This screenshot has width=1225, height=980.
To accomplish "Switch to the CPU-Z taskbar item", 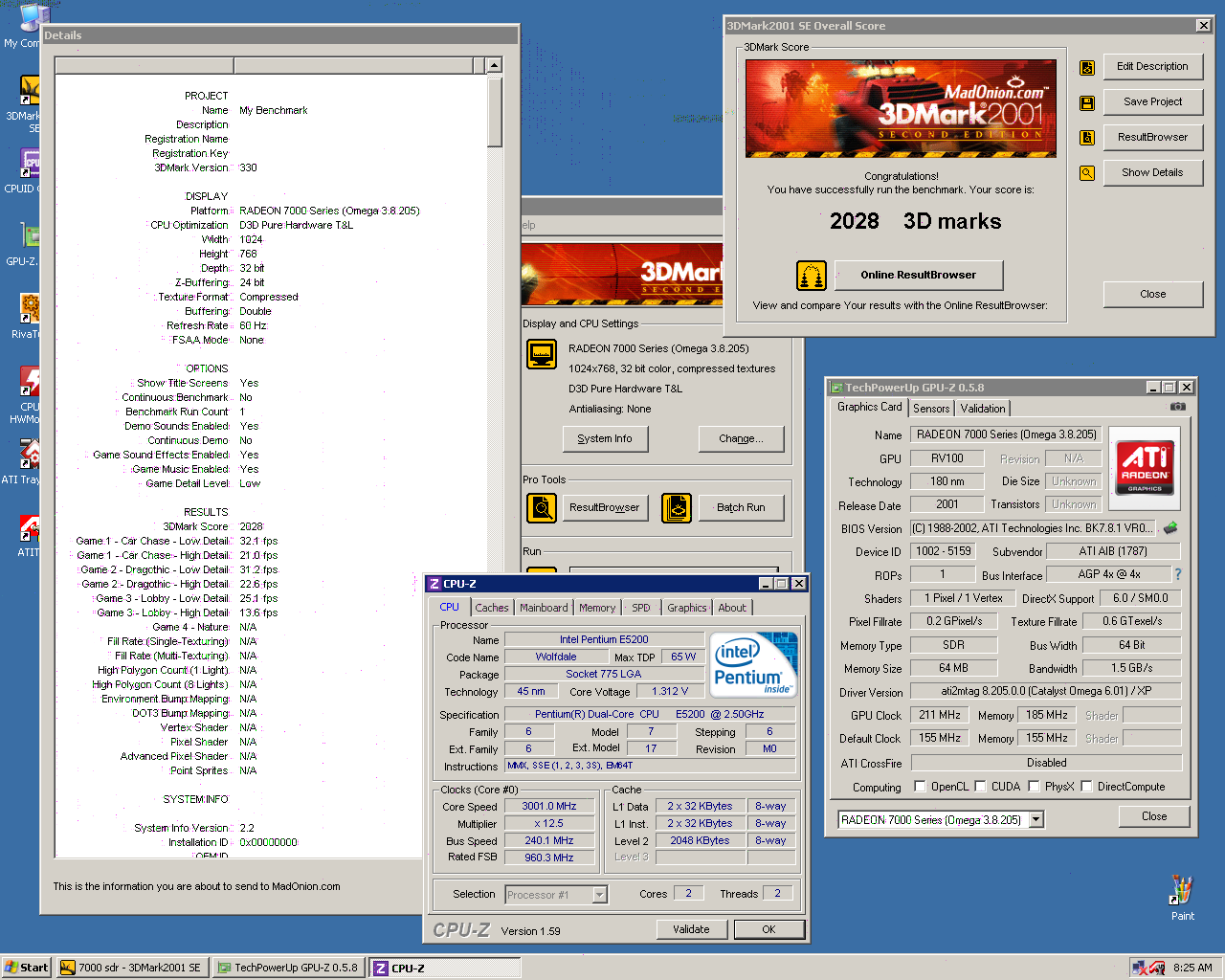I will (443, 968).
